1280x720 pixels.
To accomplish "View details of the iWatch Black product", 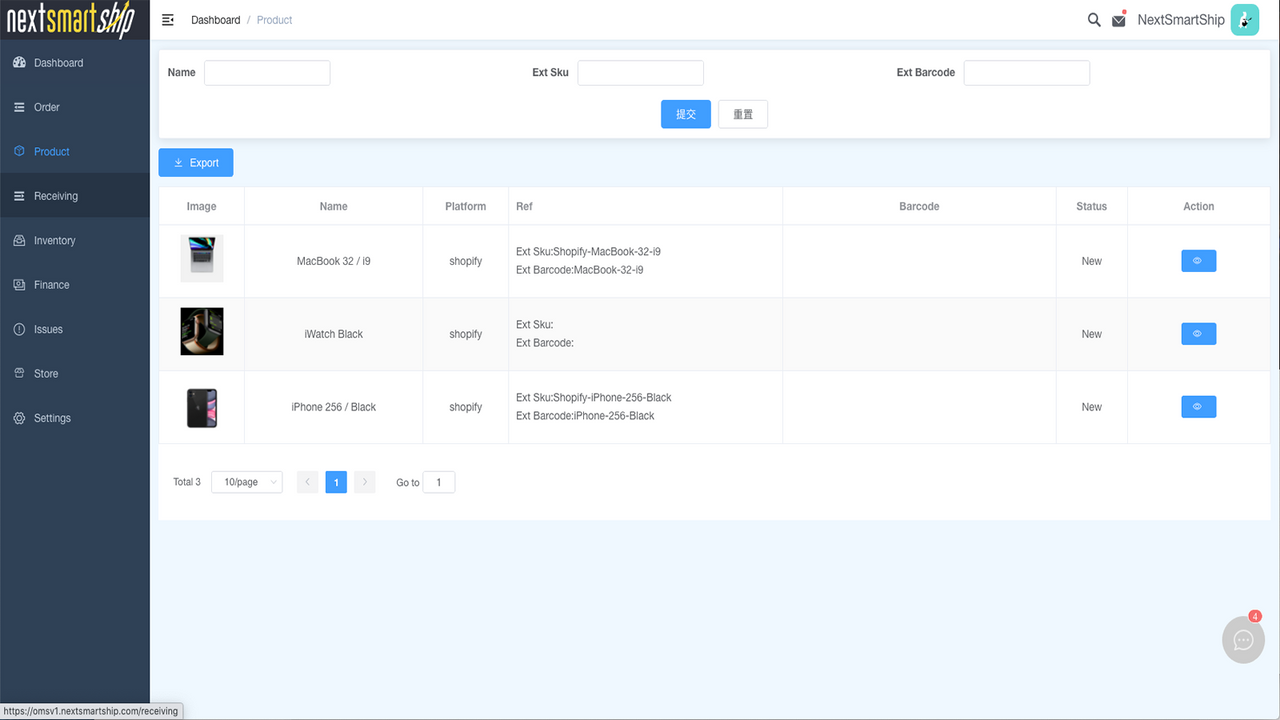I will pos(1198,333).
